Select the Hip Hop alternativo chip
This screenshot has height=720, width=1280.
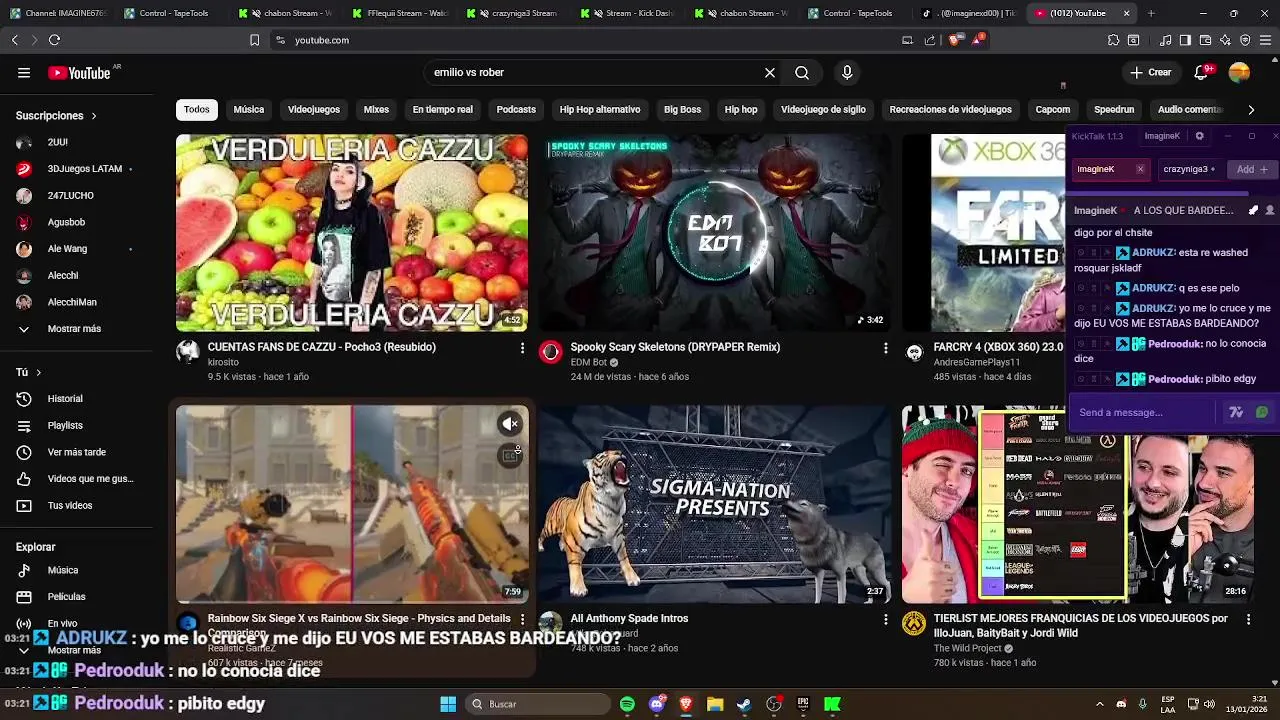pyautogui.click(x=600, y=109)
